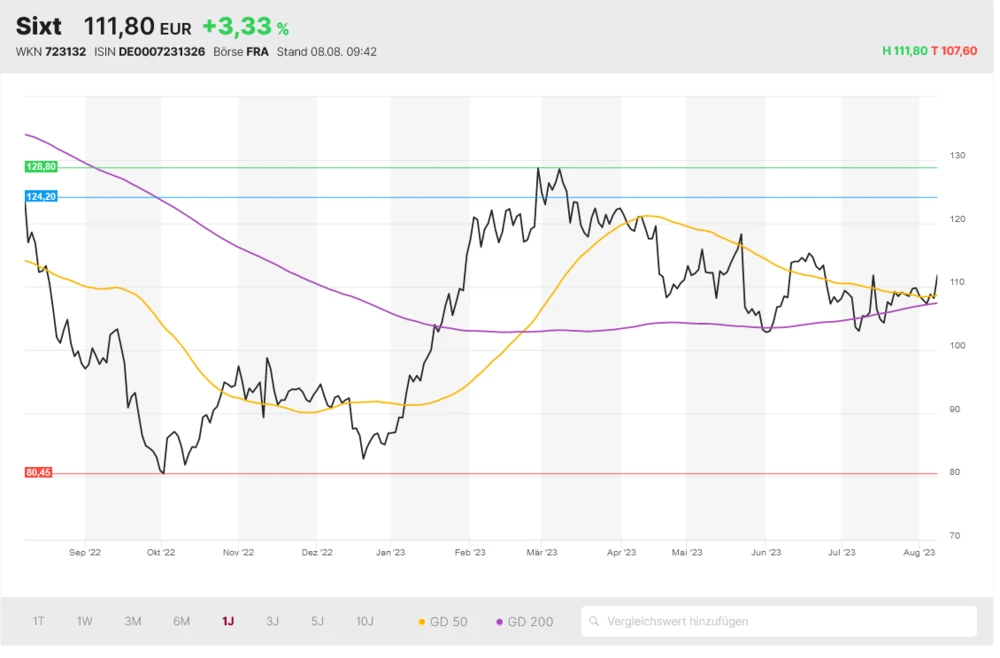1000x658 pixels.
Task: Show the 3M chart period
Action: click(x=133, y=621)
